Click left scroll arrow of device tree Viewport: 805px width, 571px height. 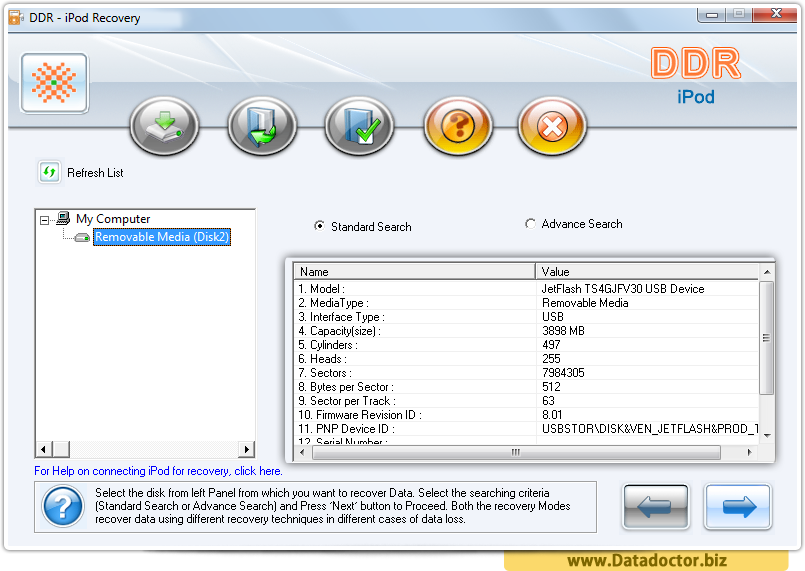click(x=43, y=449)
